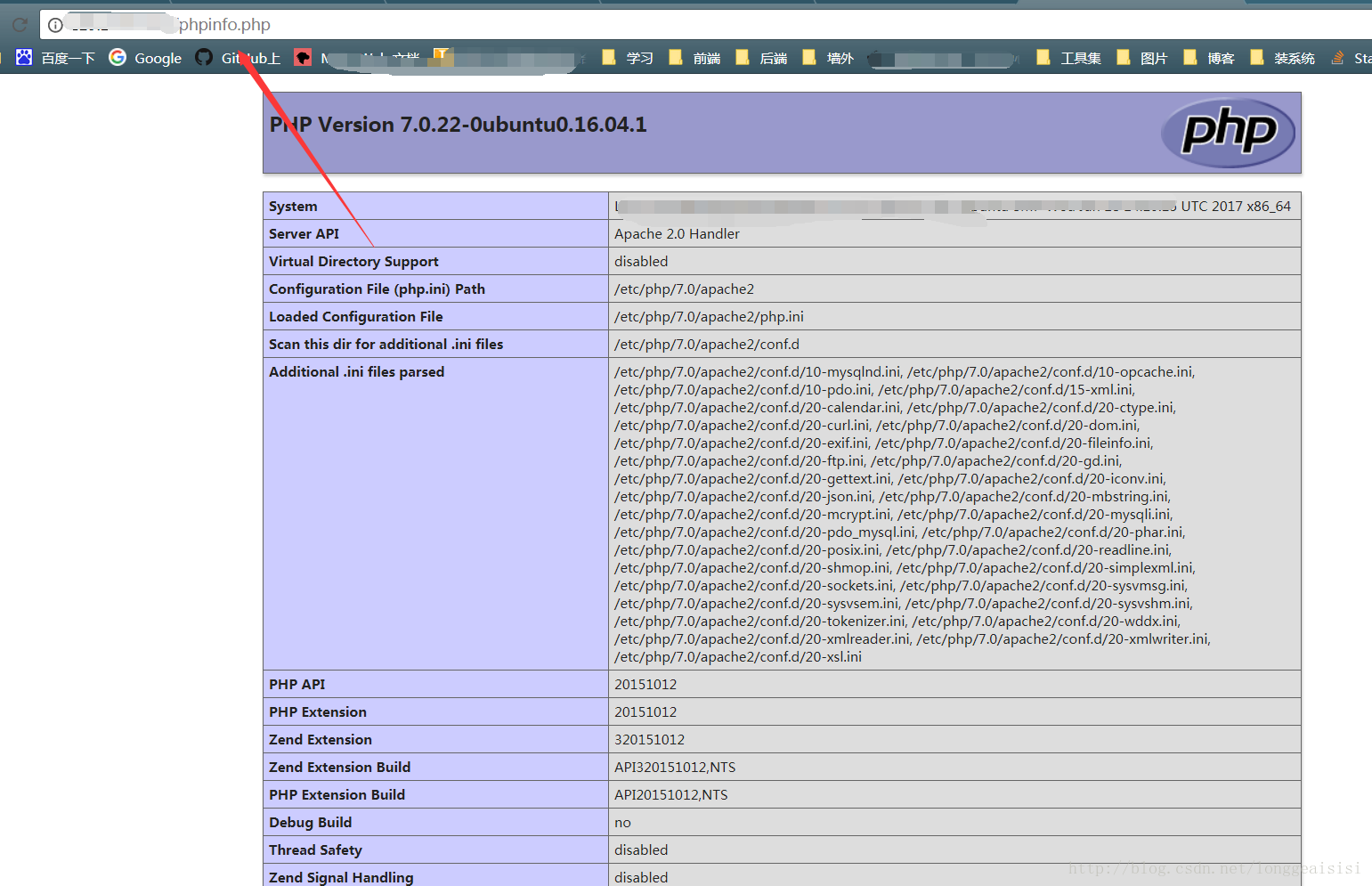
Task: Open the GitHub上 bookmark
Action: [x=238, y=58]
